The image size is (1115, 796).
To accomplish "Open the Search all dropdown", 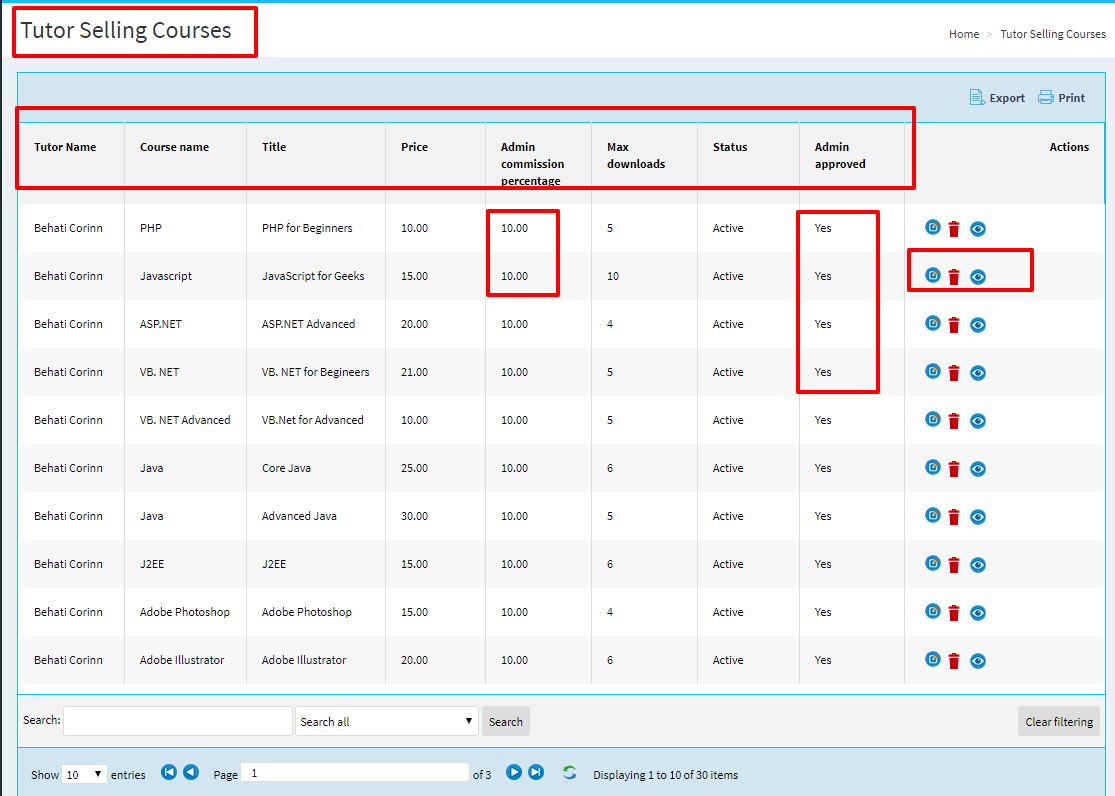I will [x=387, y=721].
